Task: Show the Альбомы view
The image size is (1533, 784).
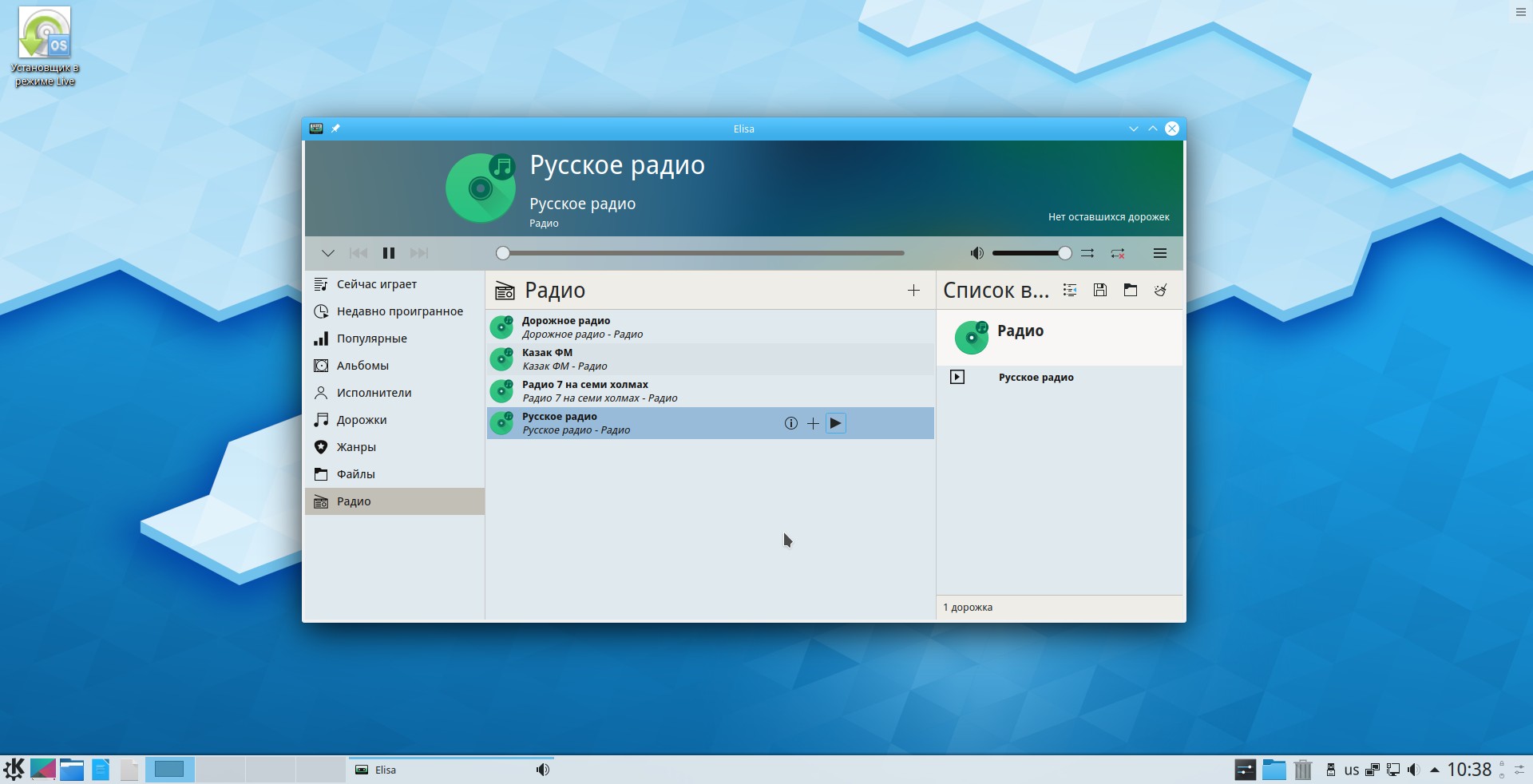Action: click(x=394, y=366)
